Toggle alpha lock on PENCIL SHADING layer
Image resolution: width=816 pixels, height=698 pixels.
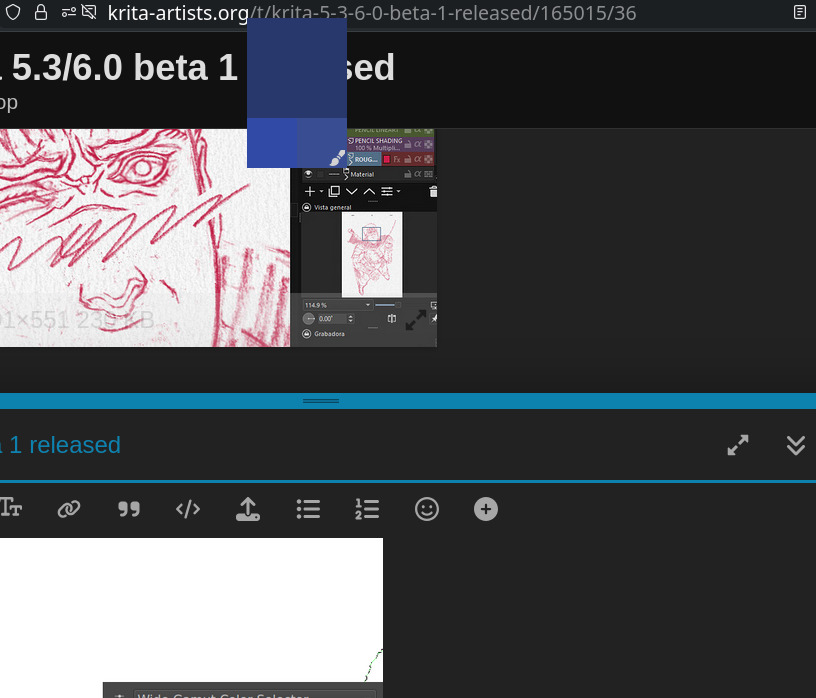tap(418, 144)
